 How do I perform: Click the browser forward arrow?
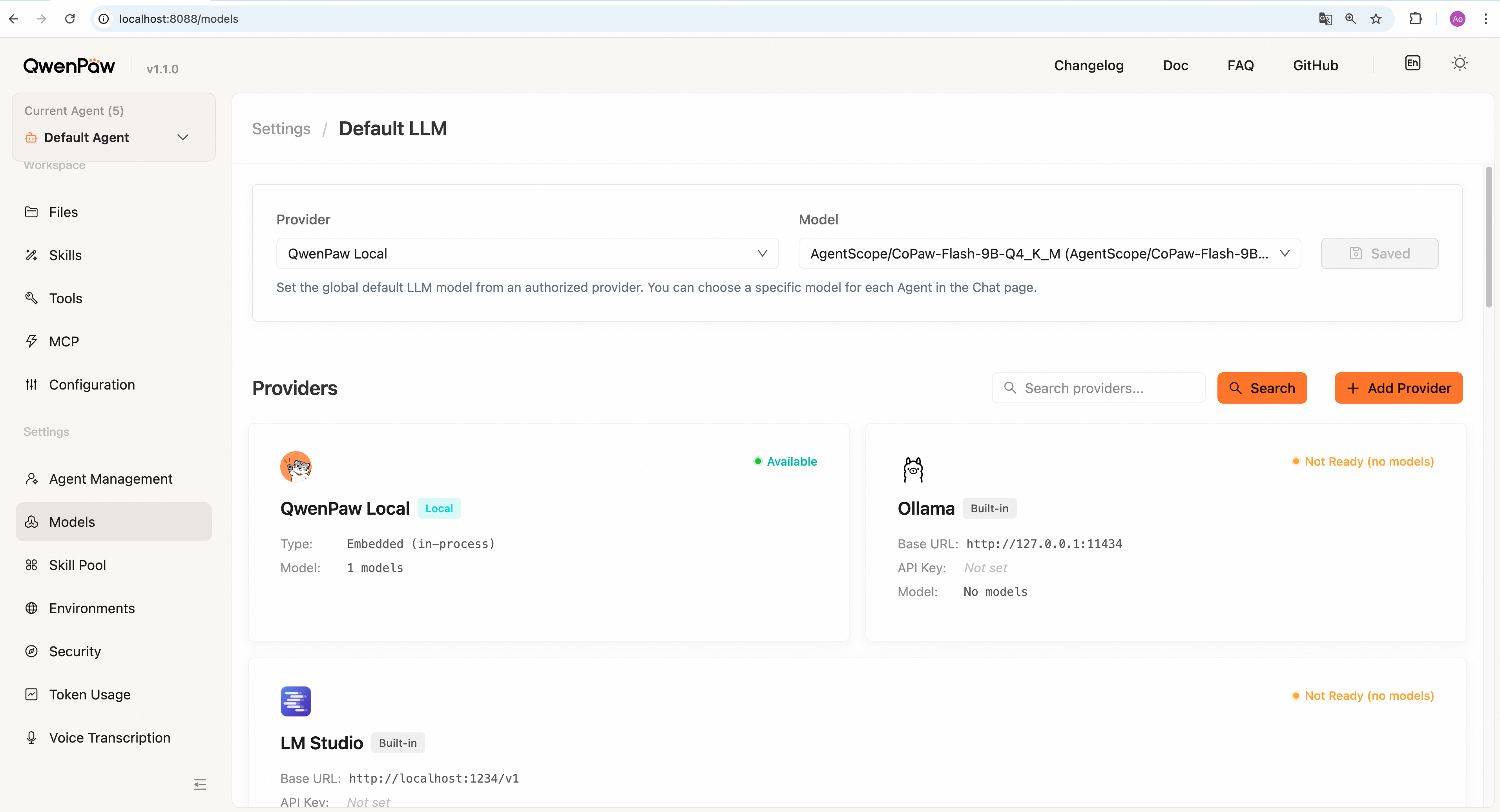click(41, 18)
